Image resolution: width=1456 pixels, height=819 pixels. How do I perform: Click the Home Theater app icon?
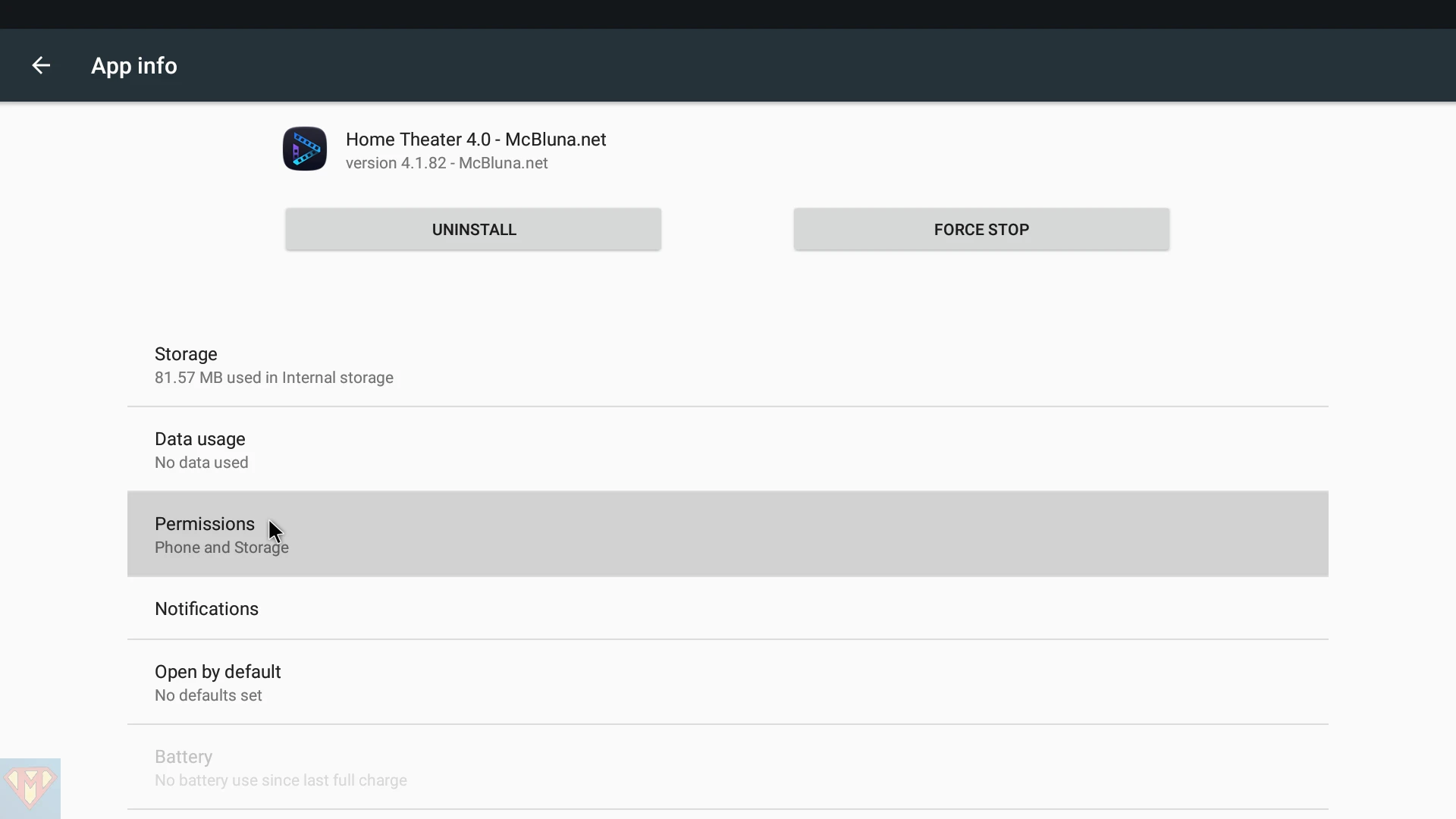coord(305,149)
